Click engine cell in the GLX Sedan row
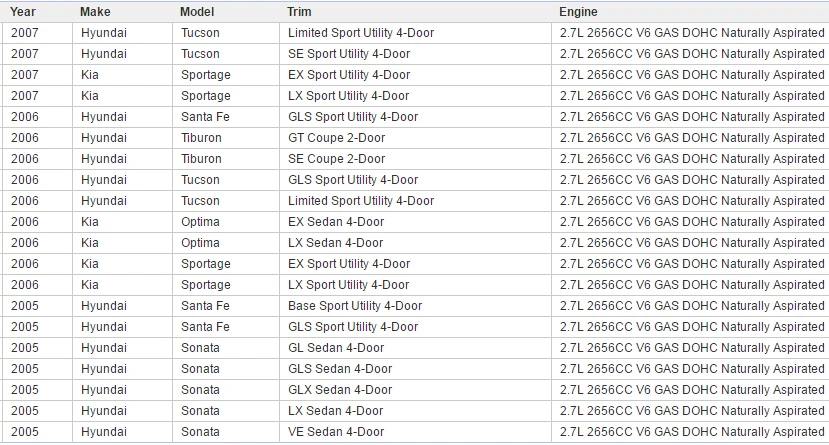The height and width of the screenshot is (445, 829). pos(692,390)
